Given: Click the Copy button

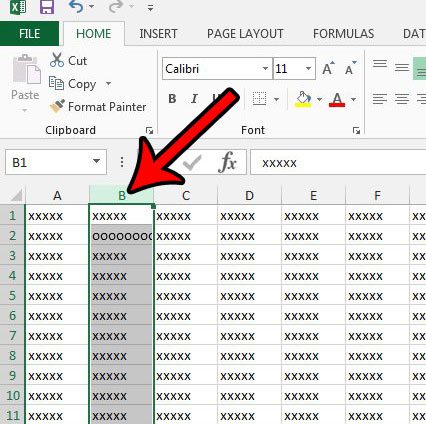Looking at the screenshot, I should click(73, 83).
